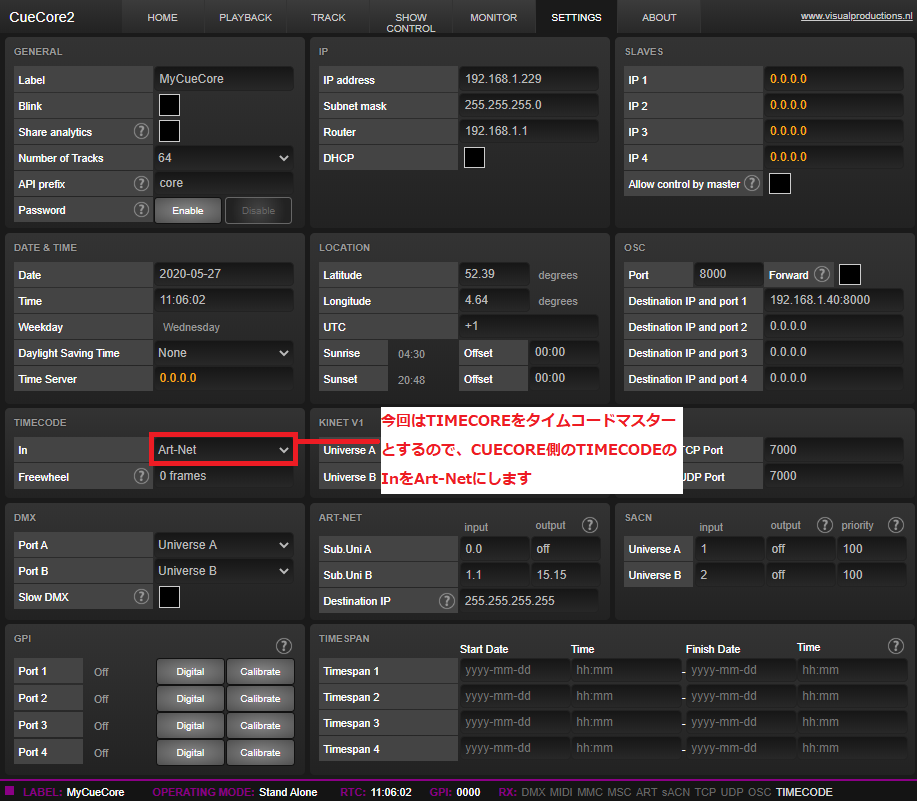
Task: Select the SETTINGS tab
Action: (x=576, y=18)
